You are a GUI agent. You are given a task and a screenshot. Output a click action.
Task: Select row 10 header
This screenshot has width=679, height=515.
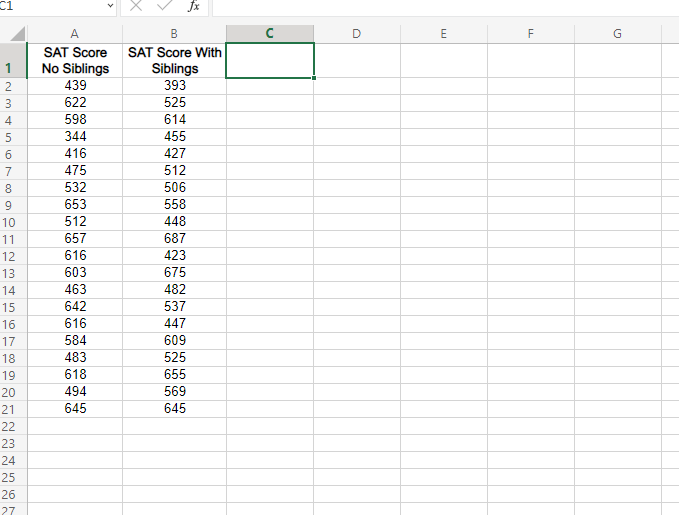pyautogui.click(x=13, y=222)
